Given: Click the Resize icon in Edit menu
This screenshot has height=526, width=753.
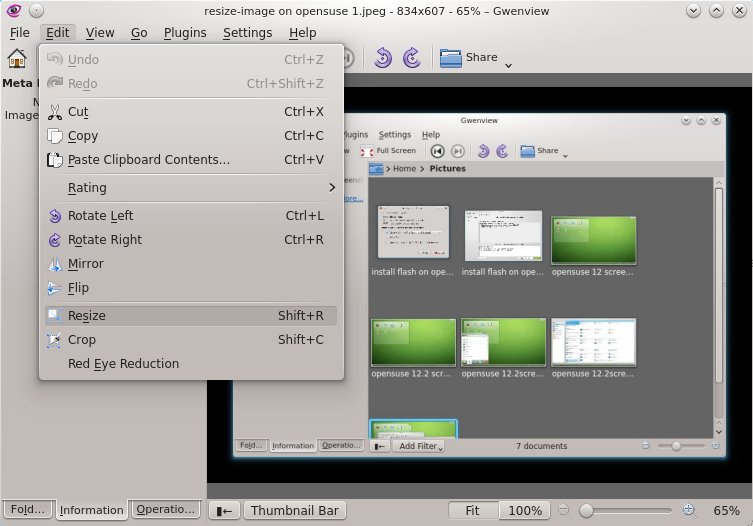Looking at the screenshot, I should 54,315.
